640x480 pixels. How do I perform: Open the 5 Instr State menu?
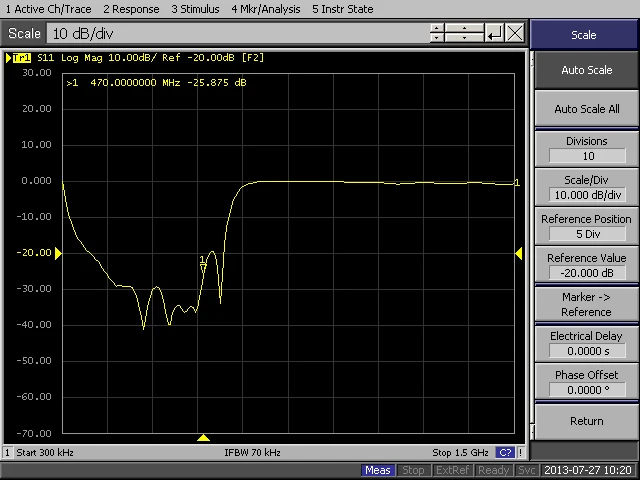click(x=342, y=9)
